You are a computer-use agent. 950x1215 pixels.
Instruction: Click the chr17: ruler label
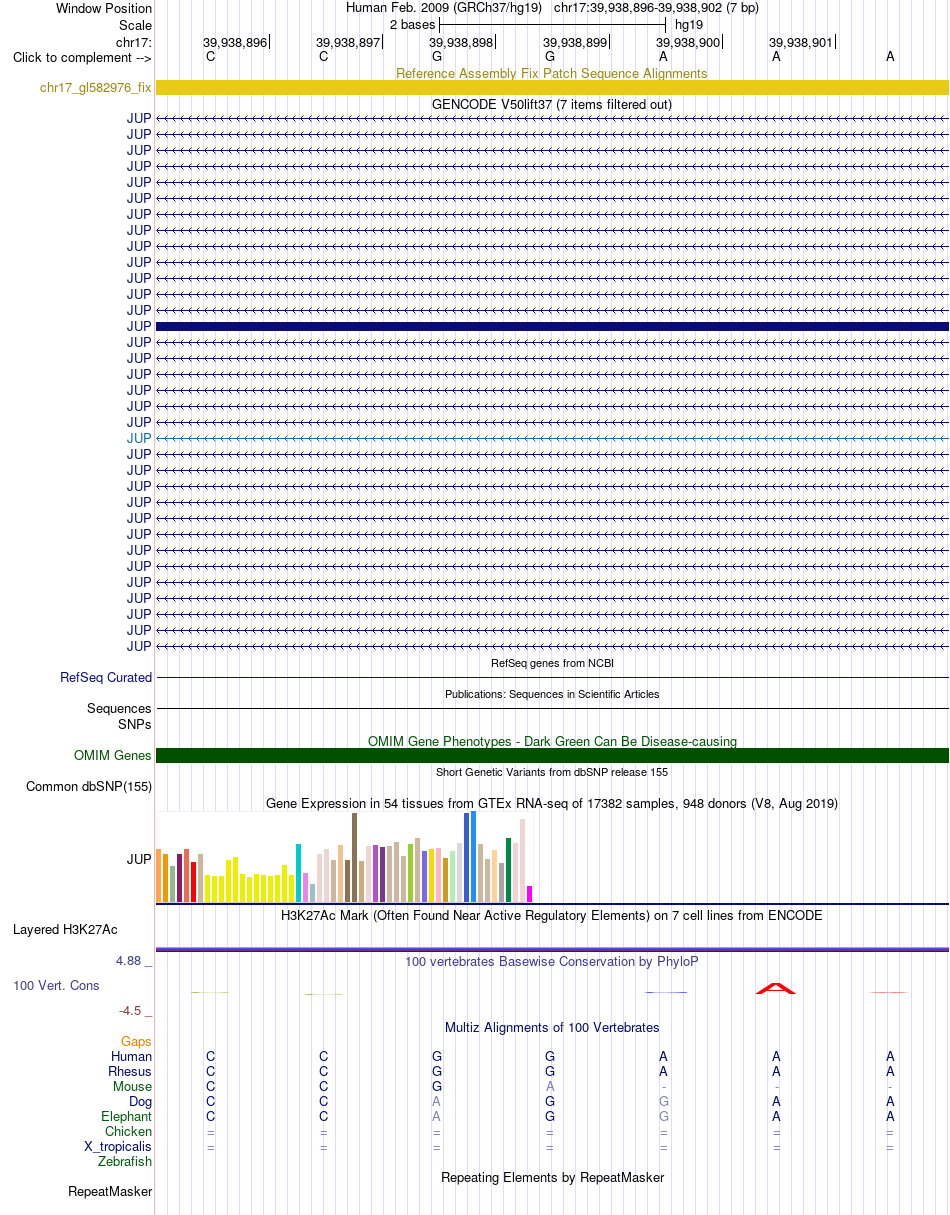pos(133,42)
